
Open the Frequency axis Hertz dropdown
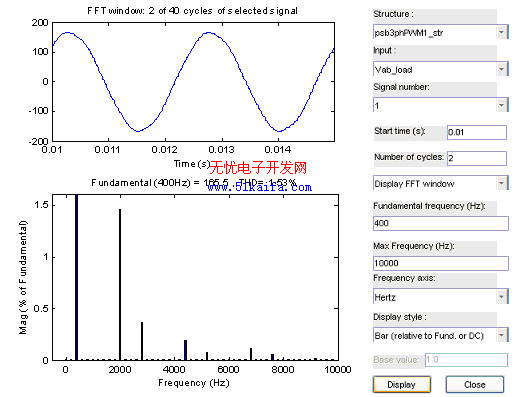pyautogui.click(x=441, y=297)
